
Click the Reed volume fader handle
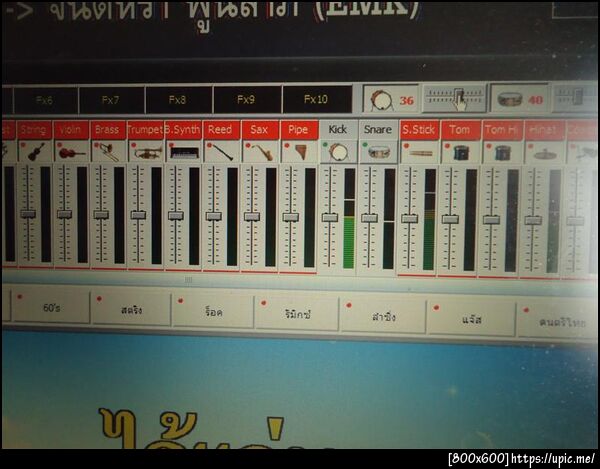(214, 216)
